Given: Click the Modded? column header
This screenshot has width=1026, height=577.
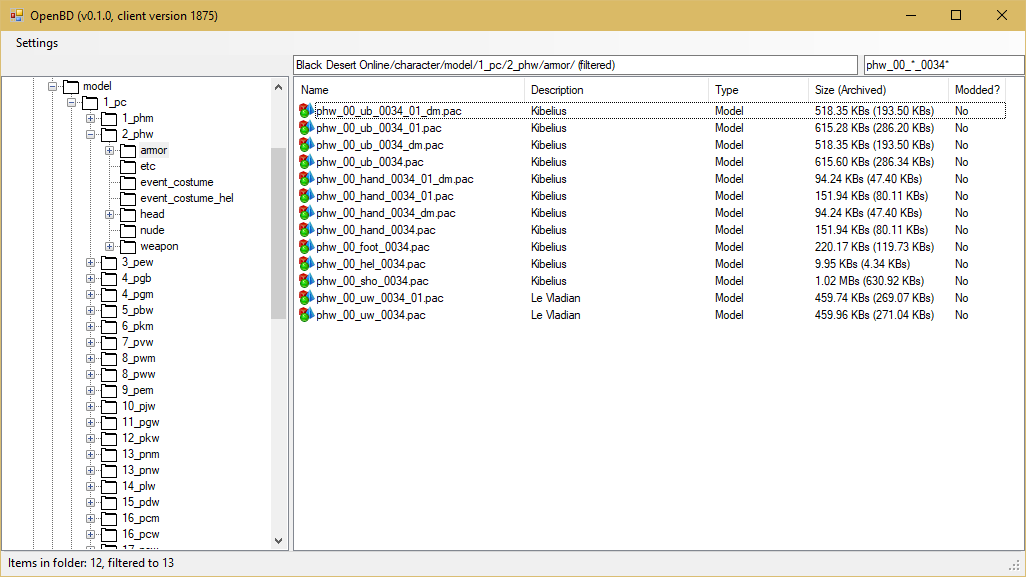Looking at the screenshot, I should point(976,90).
